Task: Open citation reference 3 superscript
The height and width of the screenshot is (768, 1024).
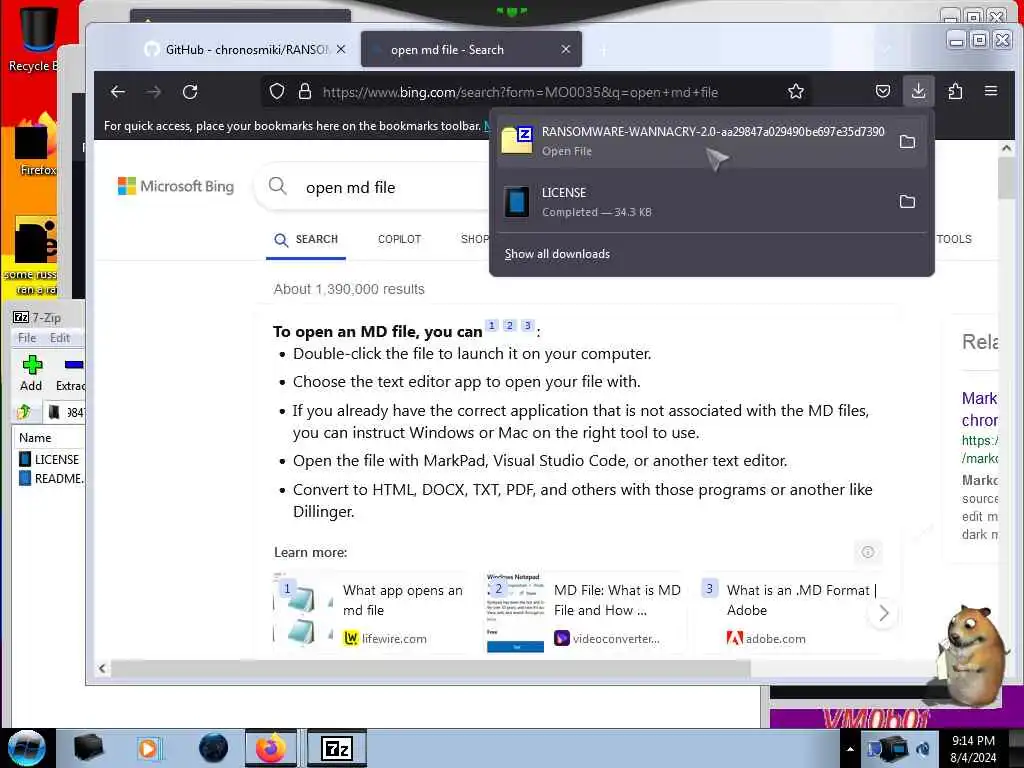Action: coord(528,325)
